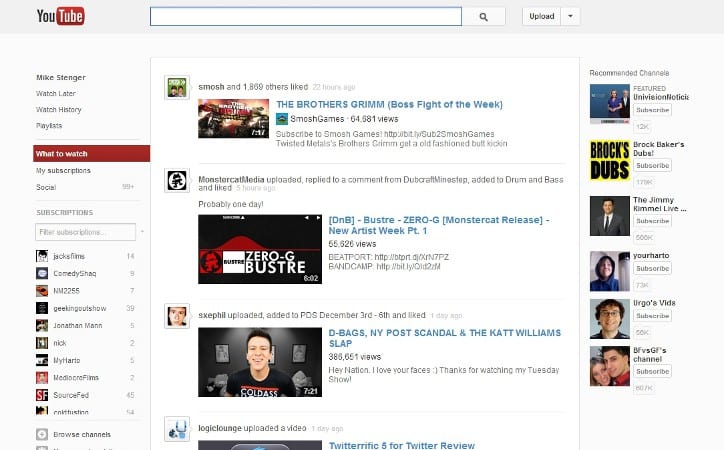This screenshot has height=450, width=724.
Task: Select My subscriptions in the sidebar
Action: coord(63,170)
